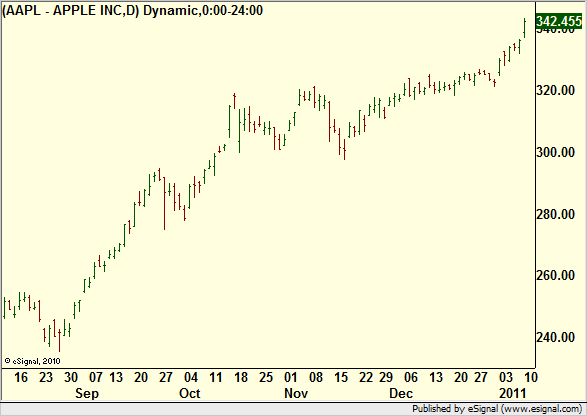587x416 pixels.
Task: Click the 300.00 price axis label
Action: click(556, 152)
